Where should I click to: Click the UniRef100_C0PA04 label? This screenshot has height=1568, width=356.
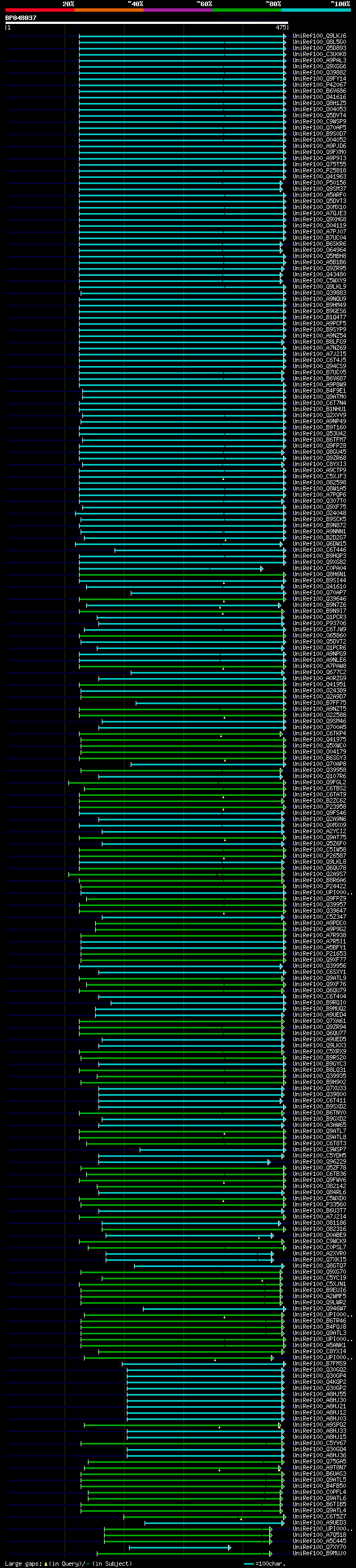319,568
